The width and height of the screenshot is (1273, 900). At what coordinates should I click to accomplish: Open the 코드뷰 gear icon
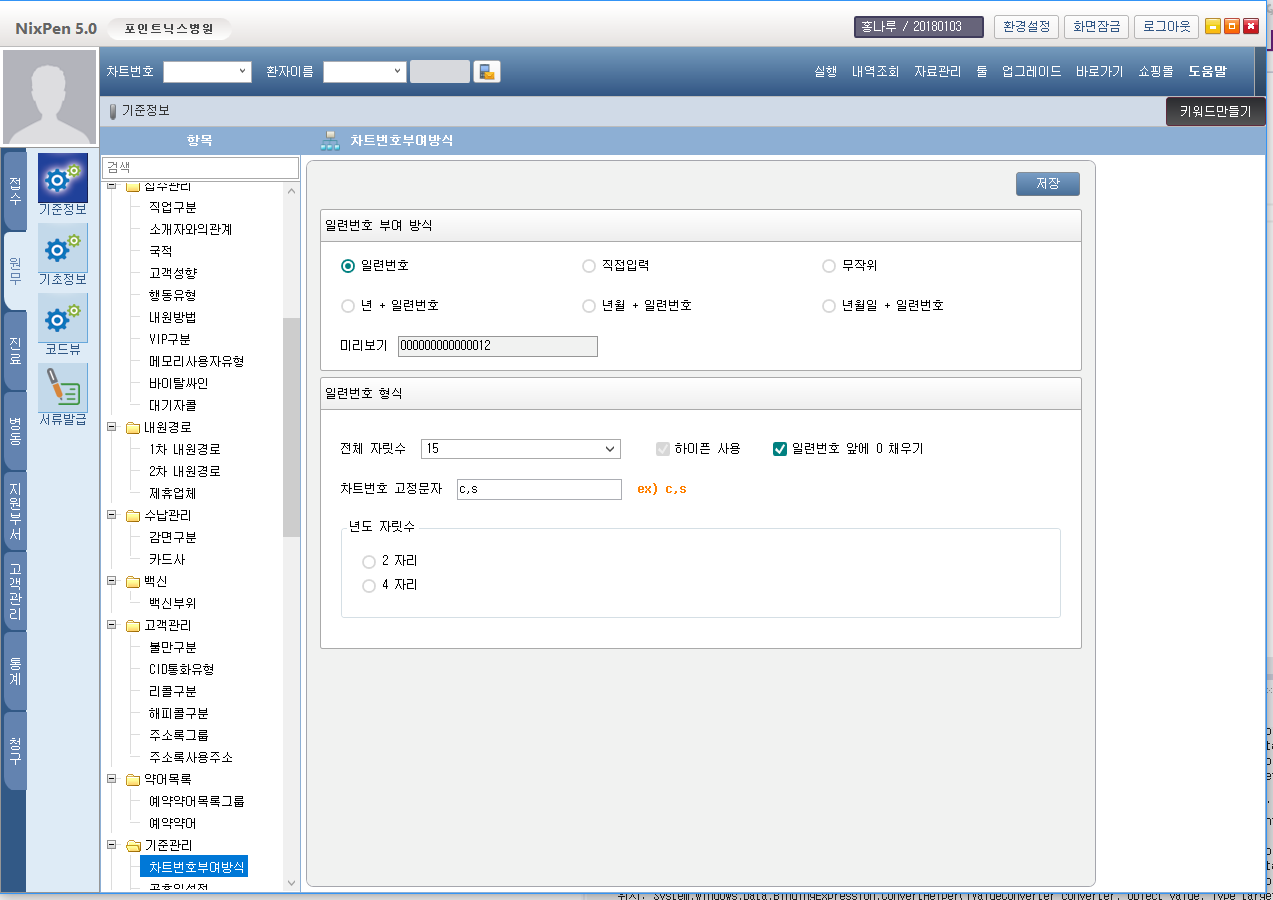[63, 318]
